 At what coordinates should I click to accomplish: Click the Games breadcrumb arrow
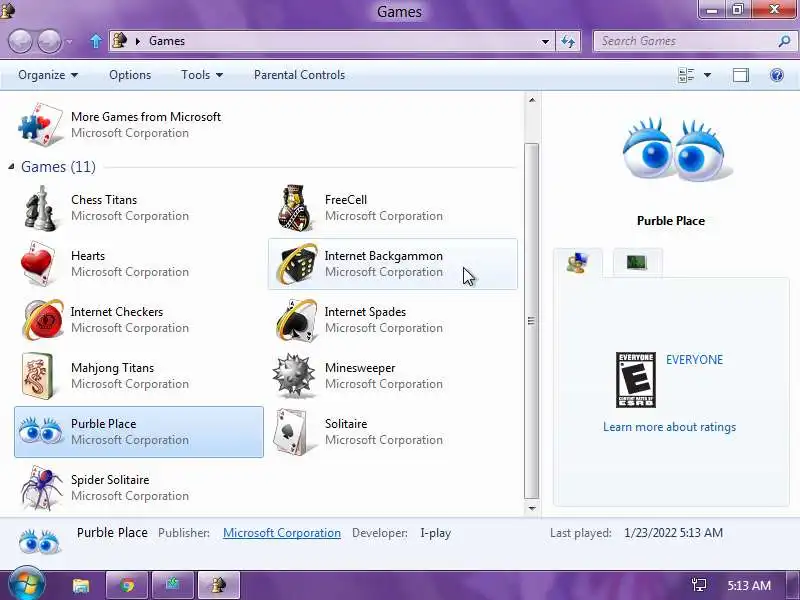138,41
